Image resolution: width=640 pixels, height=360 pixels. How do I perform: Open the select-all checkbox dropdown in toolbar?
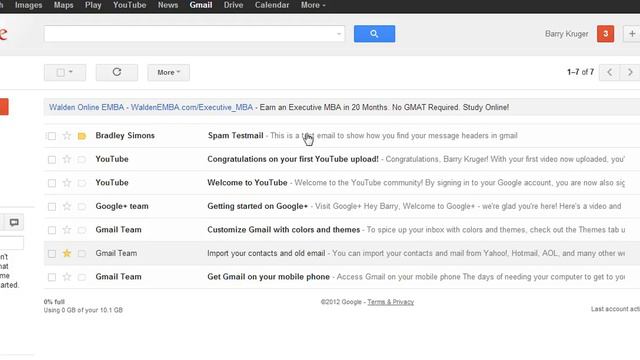tap(65, 72)
